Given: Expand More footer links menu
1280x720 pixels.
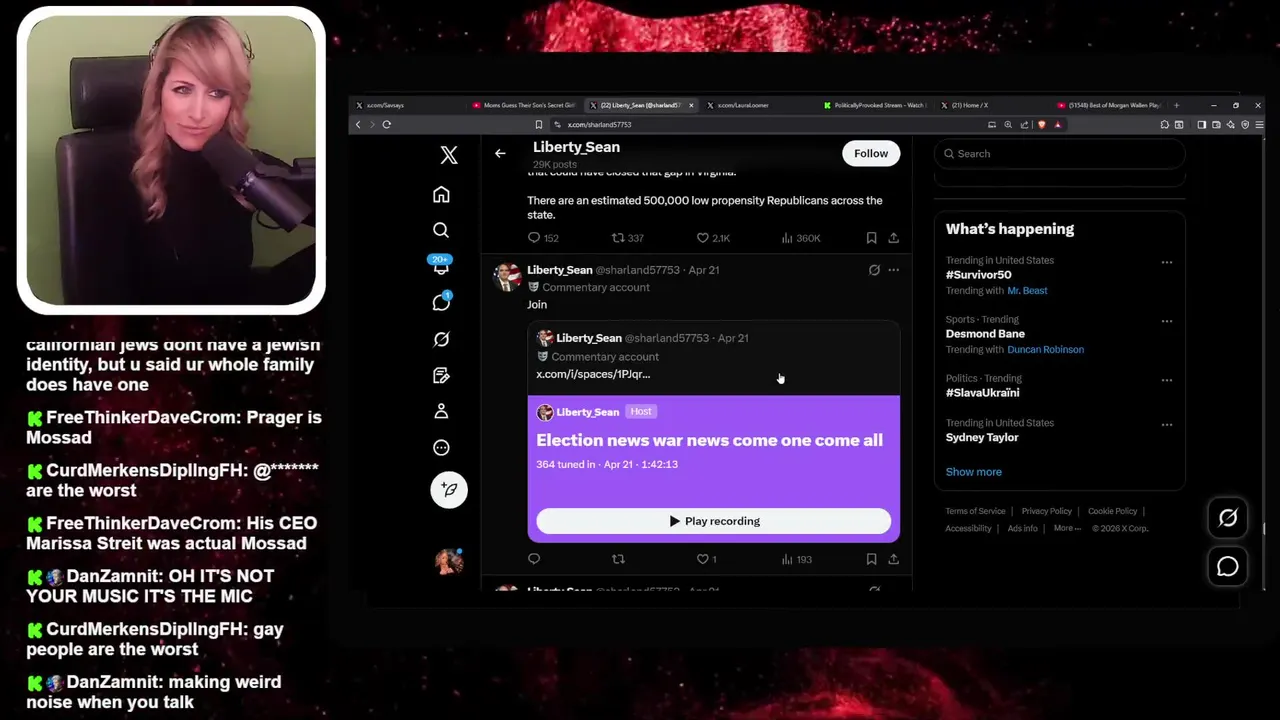Looking at the screenshot, I should click(x=1067, y=528).
